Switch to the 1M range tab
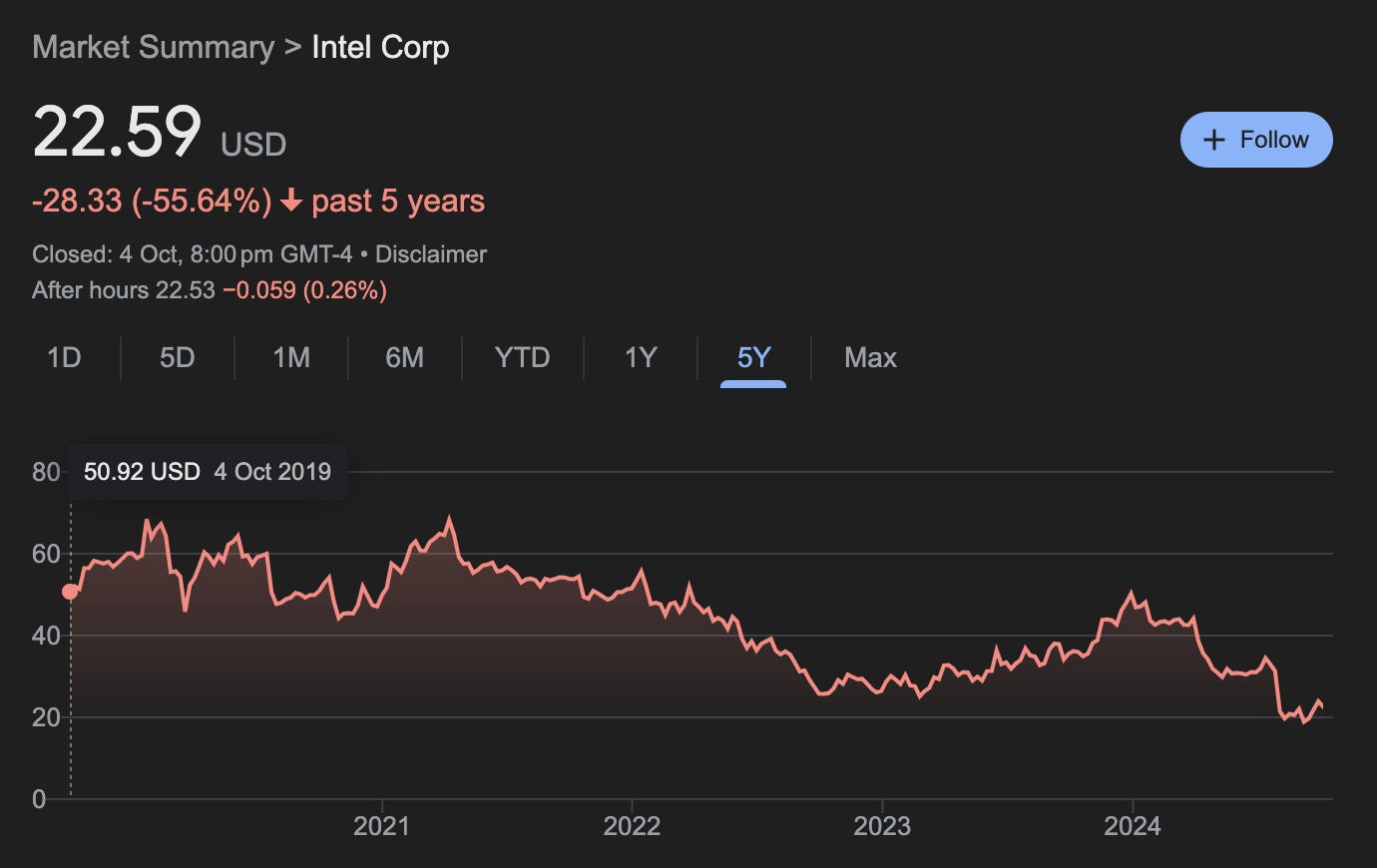Image resolution: width=1377 pixels, height=868 pixels. tap(291, 357)
